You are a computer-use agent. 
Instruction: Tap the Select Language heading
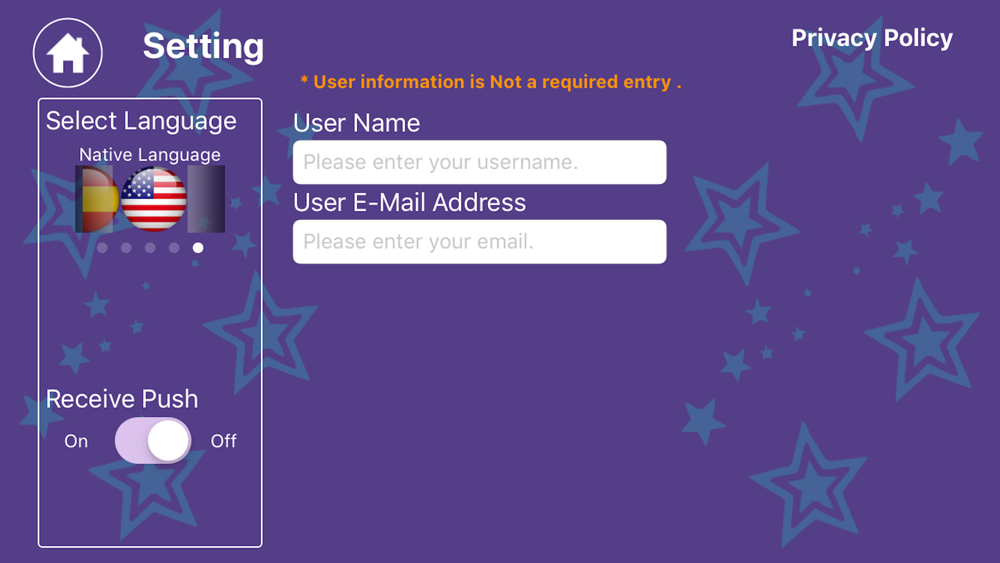[141, 121]
